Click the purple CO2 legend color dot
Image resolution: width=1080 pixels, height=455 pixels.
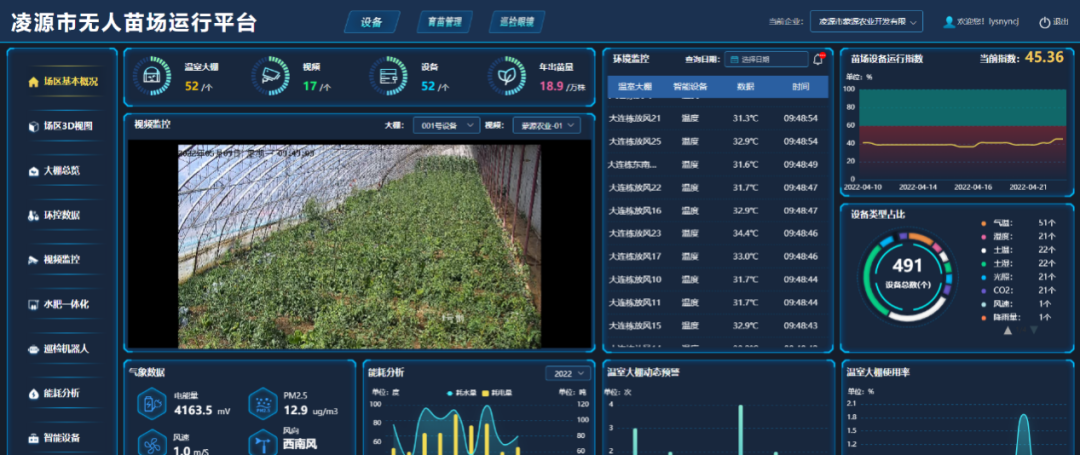(984, 290)
